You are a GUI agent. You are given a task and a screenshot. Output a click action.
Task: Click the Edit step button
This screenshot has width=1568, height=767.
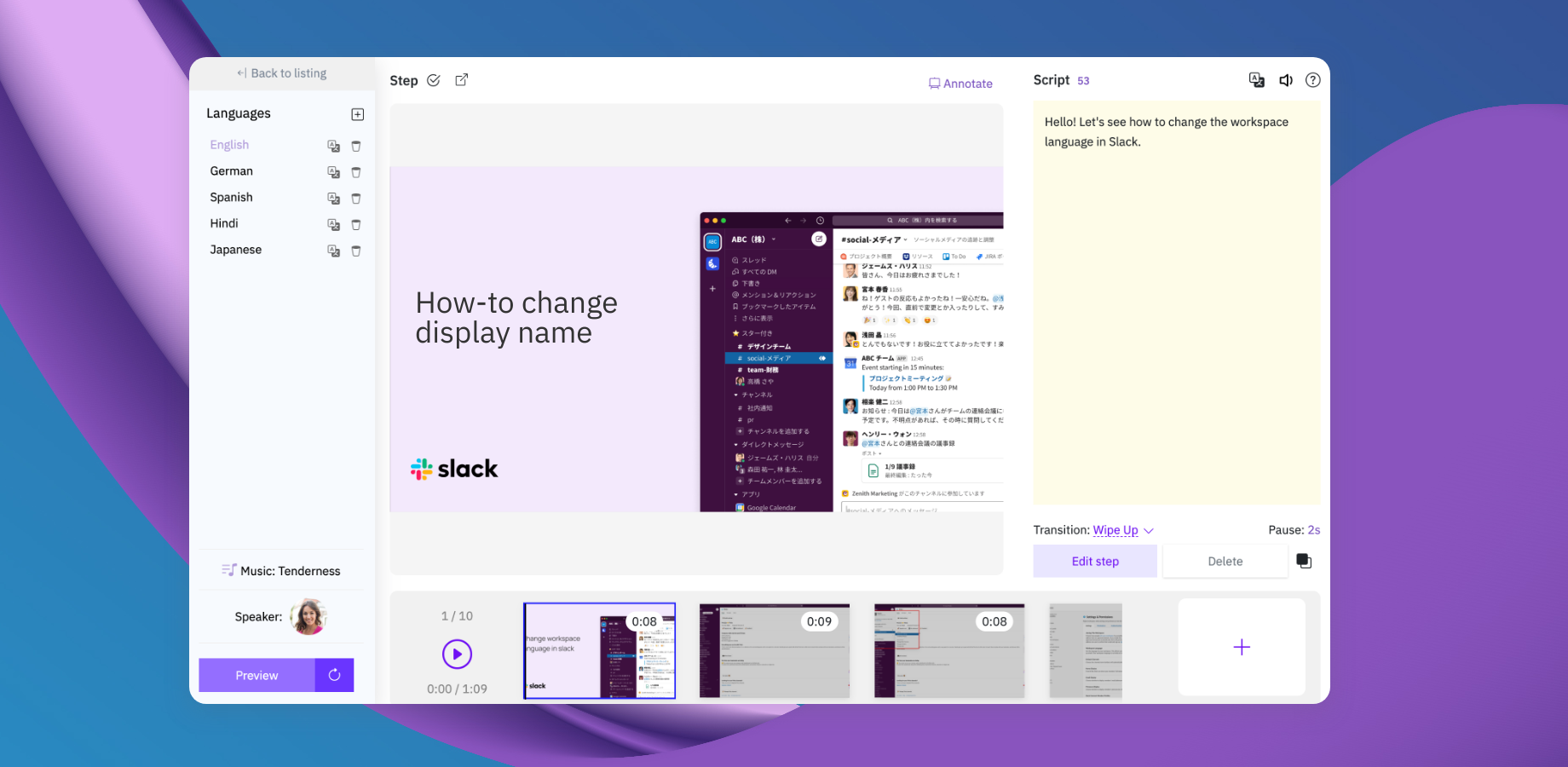pos(1095,562)
